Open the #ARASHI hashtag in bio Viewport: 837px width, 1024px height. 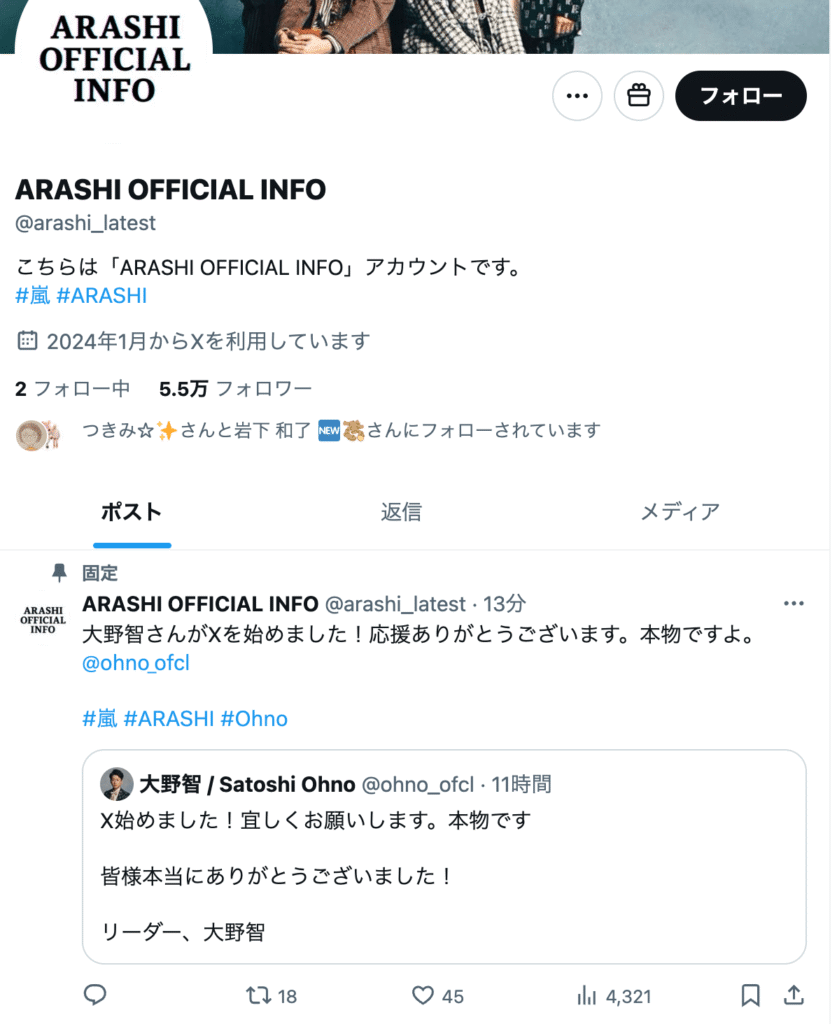[102, 296]
